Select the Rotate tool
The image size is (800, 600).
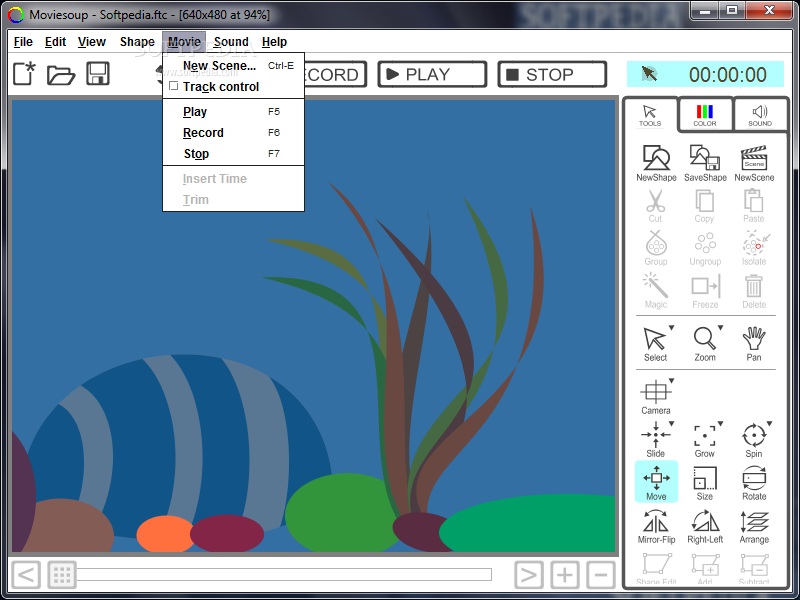(754, 483)
